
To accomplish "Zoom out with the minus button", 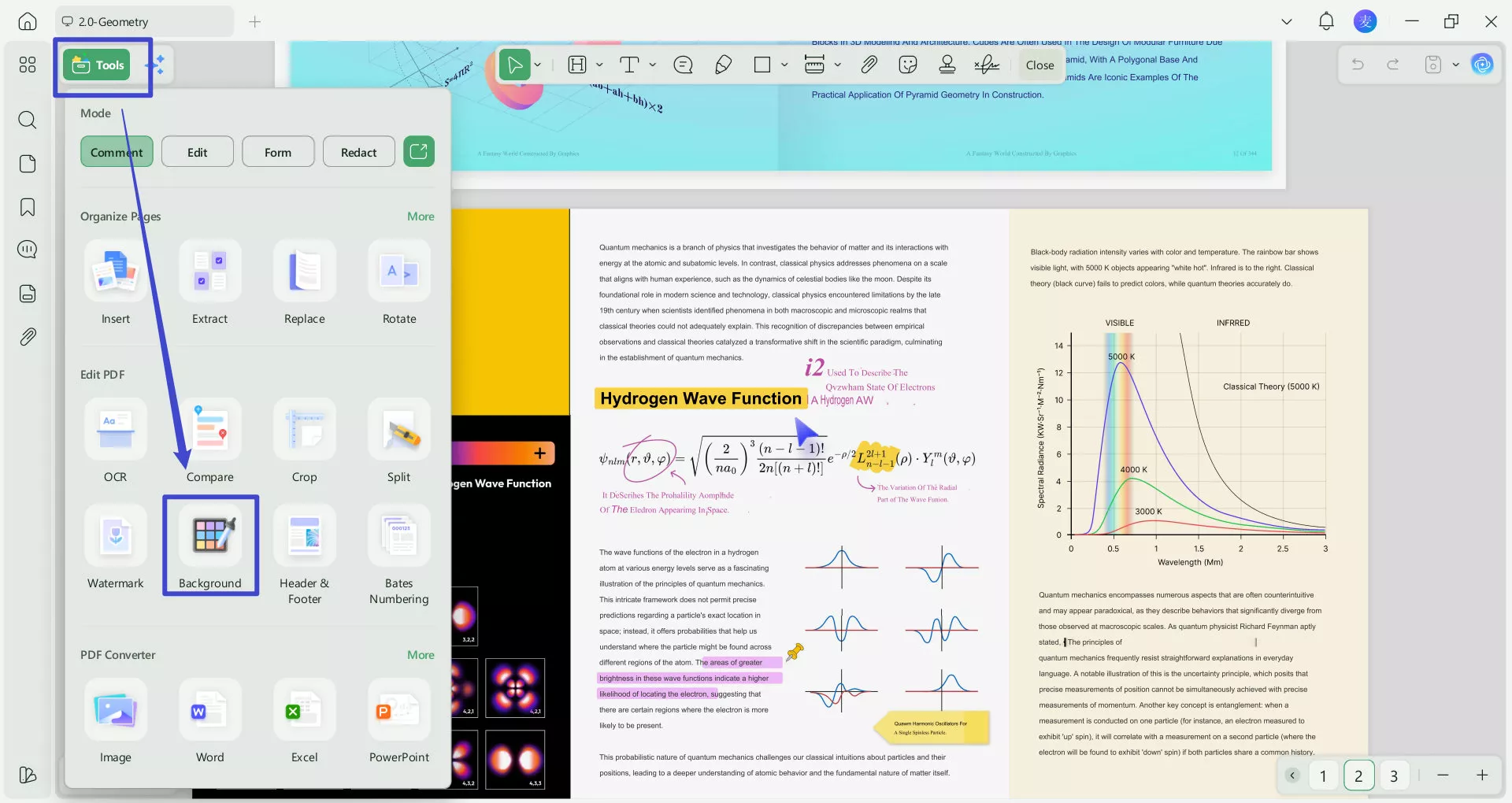I will pos(1443,775).
